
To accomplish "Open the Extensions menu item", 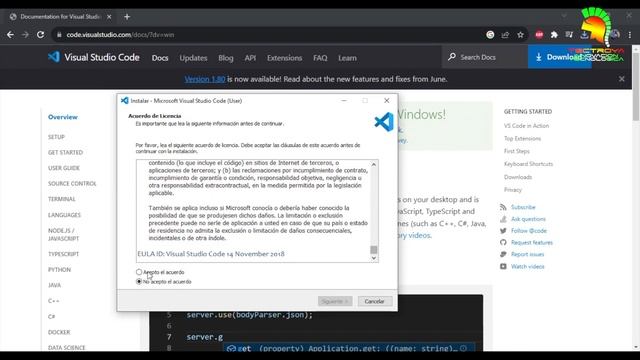I will click(x=284, y=58).
